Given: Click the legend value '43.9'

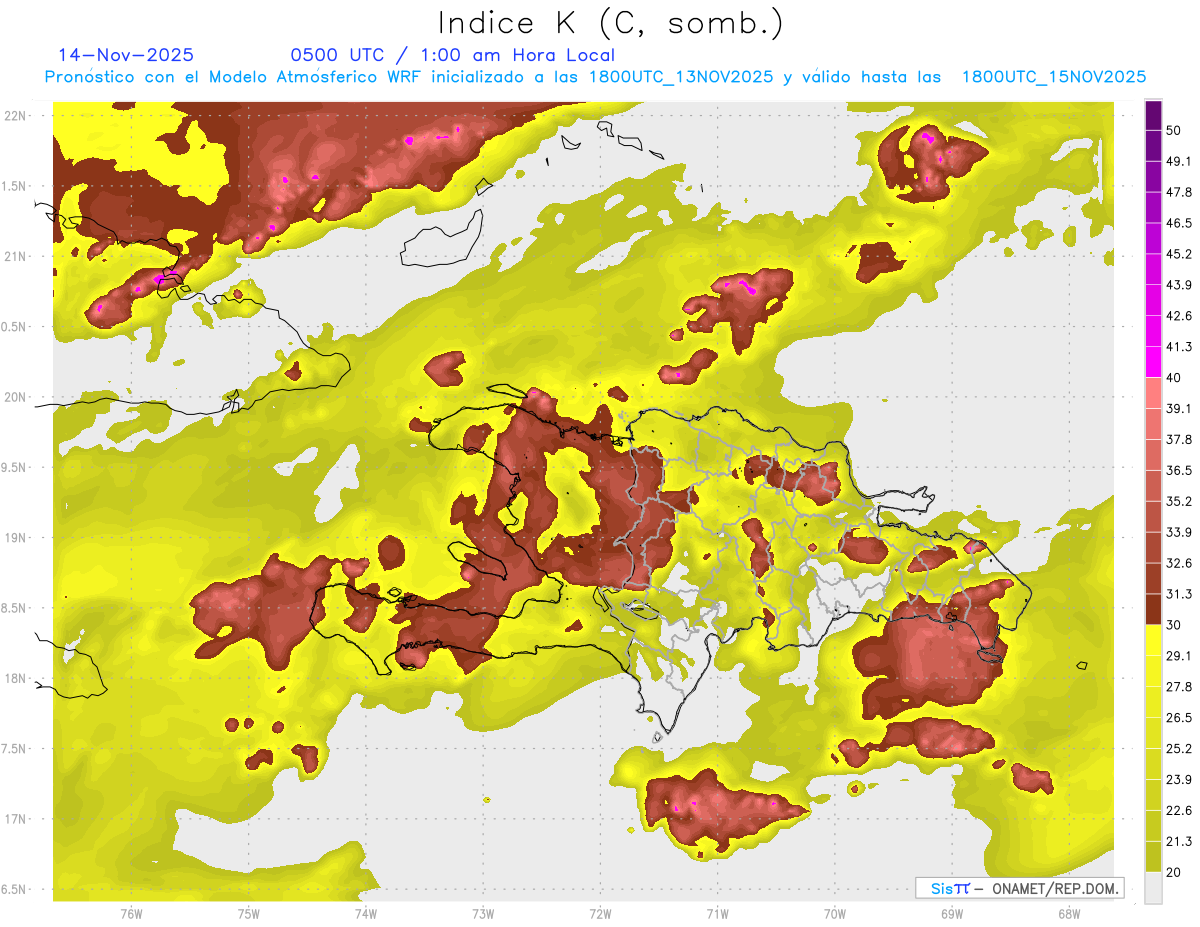Looking at the screenshot, I should click(1179, 285).
